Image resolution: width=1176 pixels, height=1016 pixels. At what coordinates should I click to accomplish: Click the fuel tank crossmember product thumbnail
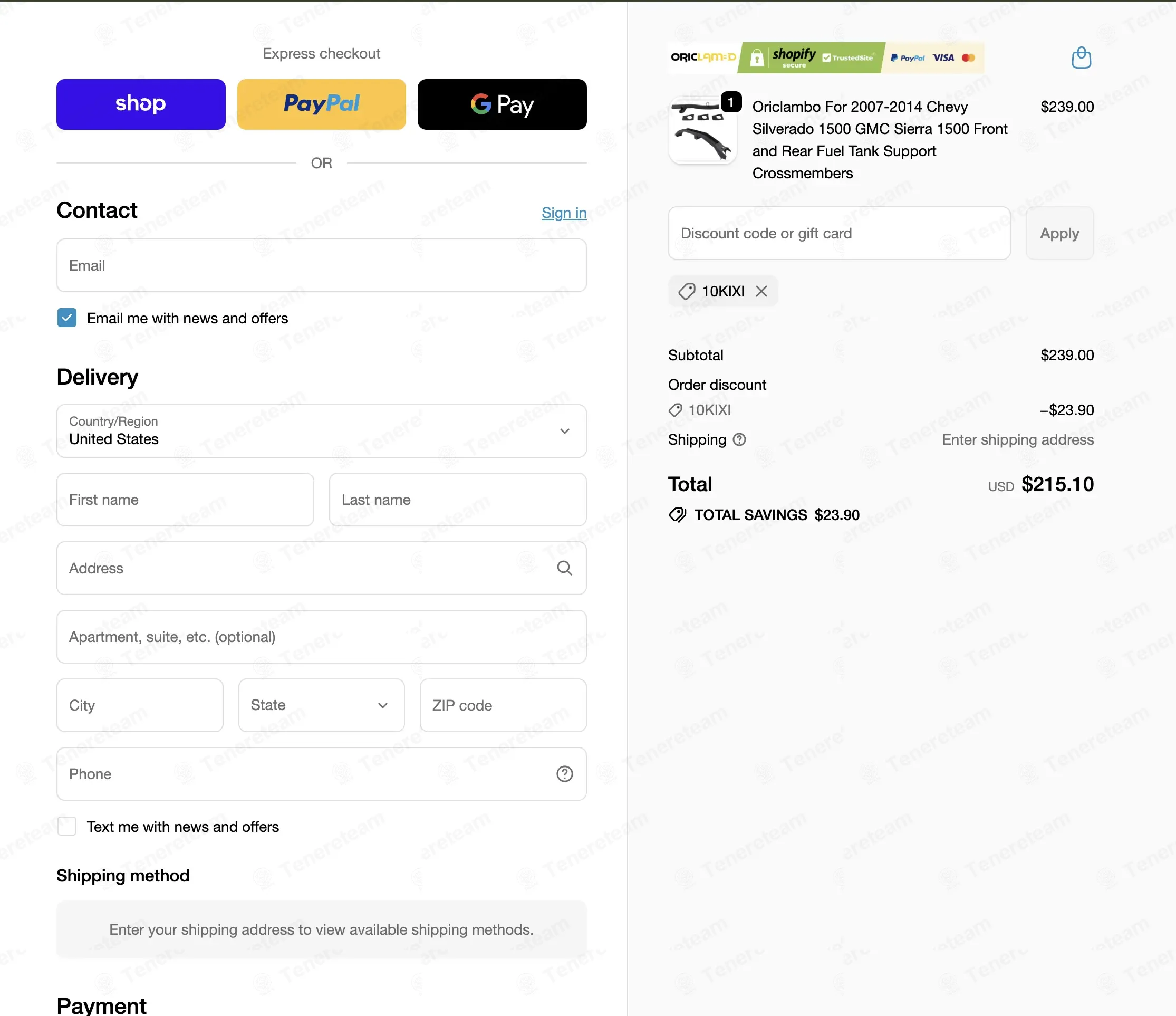[702, 130]
